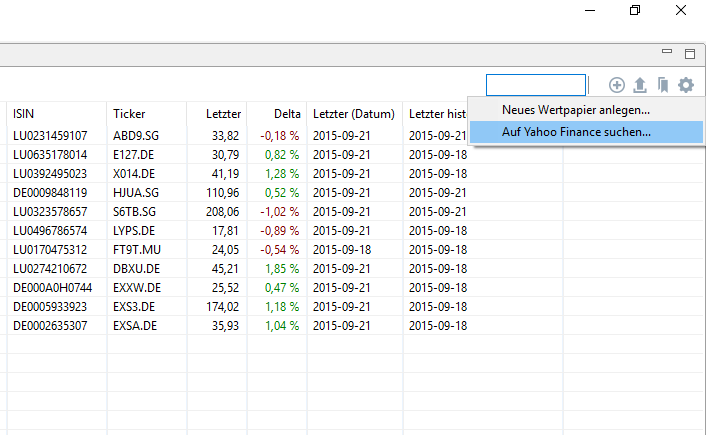Sort by the ISIN column header
This screenshot has height=435, width=706.
click(56, 114)
